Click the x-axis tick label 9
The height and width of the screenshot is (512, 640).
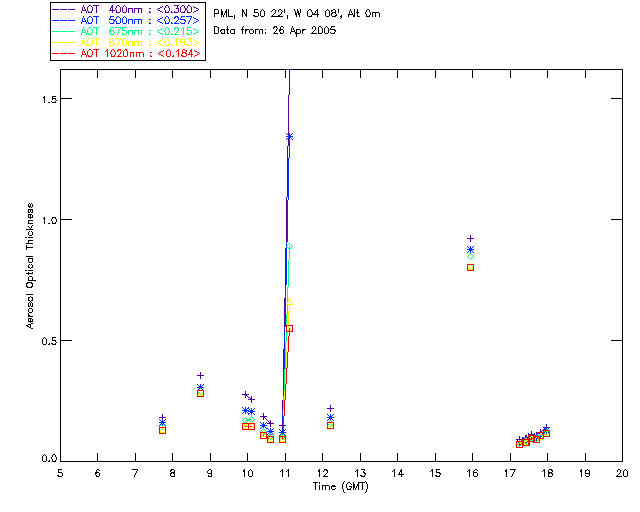click(x=210, y=473)
